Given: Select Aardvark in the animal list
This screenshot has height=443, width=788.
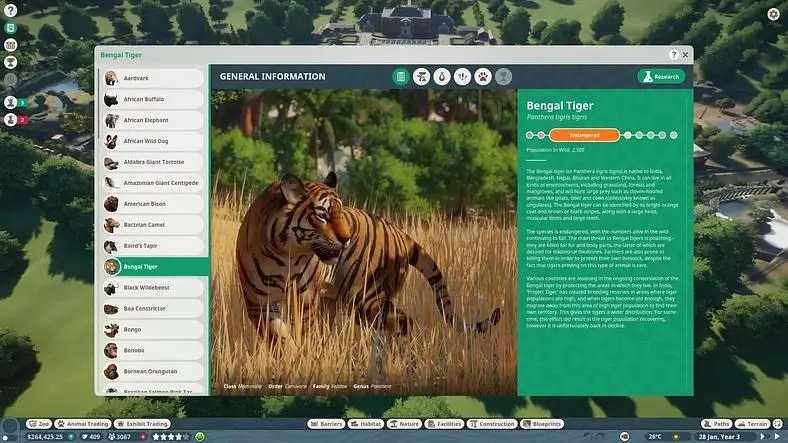Looking at the screenshot, I should [x=153, y=78].
